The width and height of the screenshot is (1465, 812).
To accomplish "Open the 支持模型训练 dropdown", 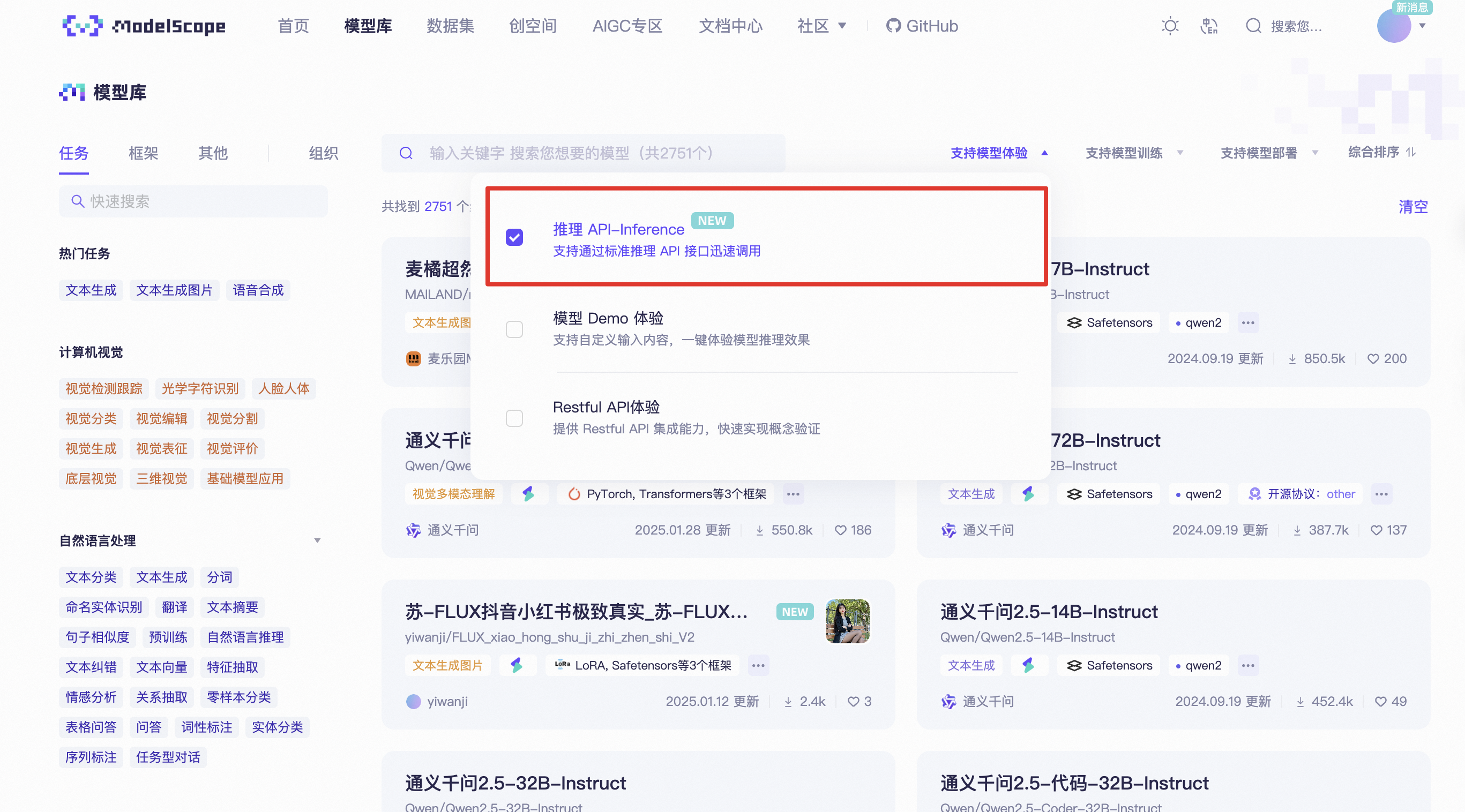I will pos(1134,153).
